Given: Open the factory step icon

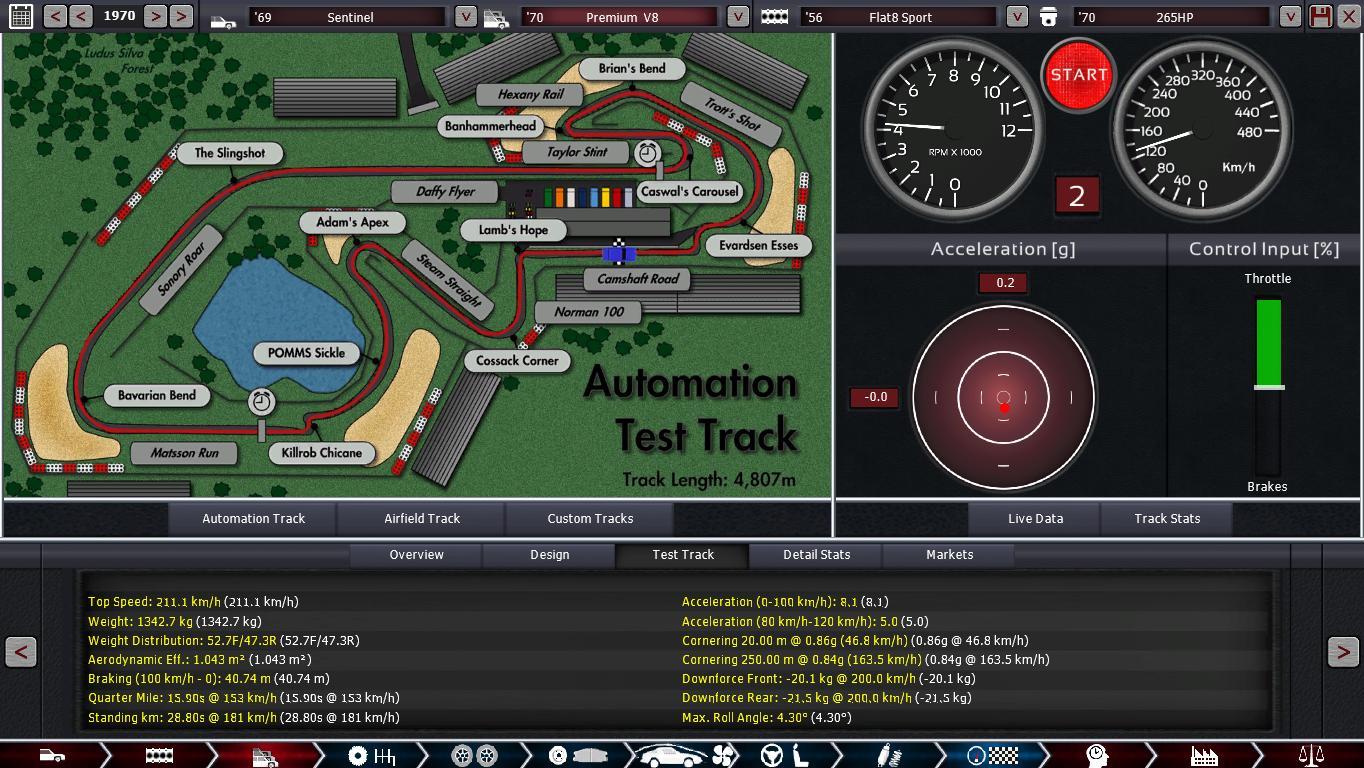Looking at the screenshot, I should click(x=1203, y=755).
